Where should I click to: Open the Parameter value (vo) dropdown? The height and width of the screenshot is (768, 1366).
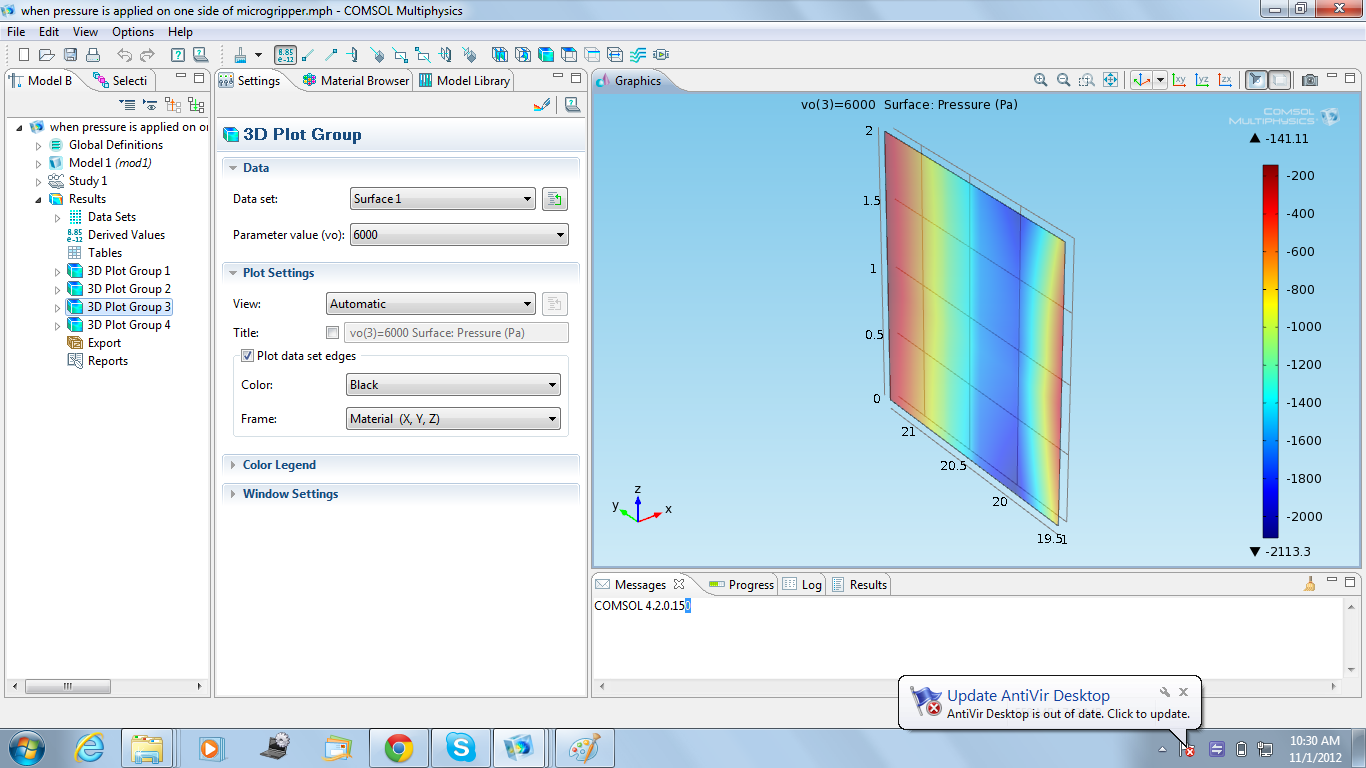459,235
